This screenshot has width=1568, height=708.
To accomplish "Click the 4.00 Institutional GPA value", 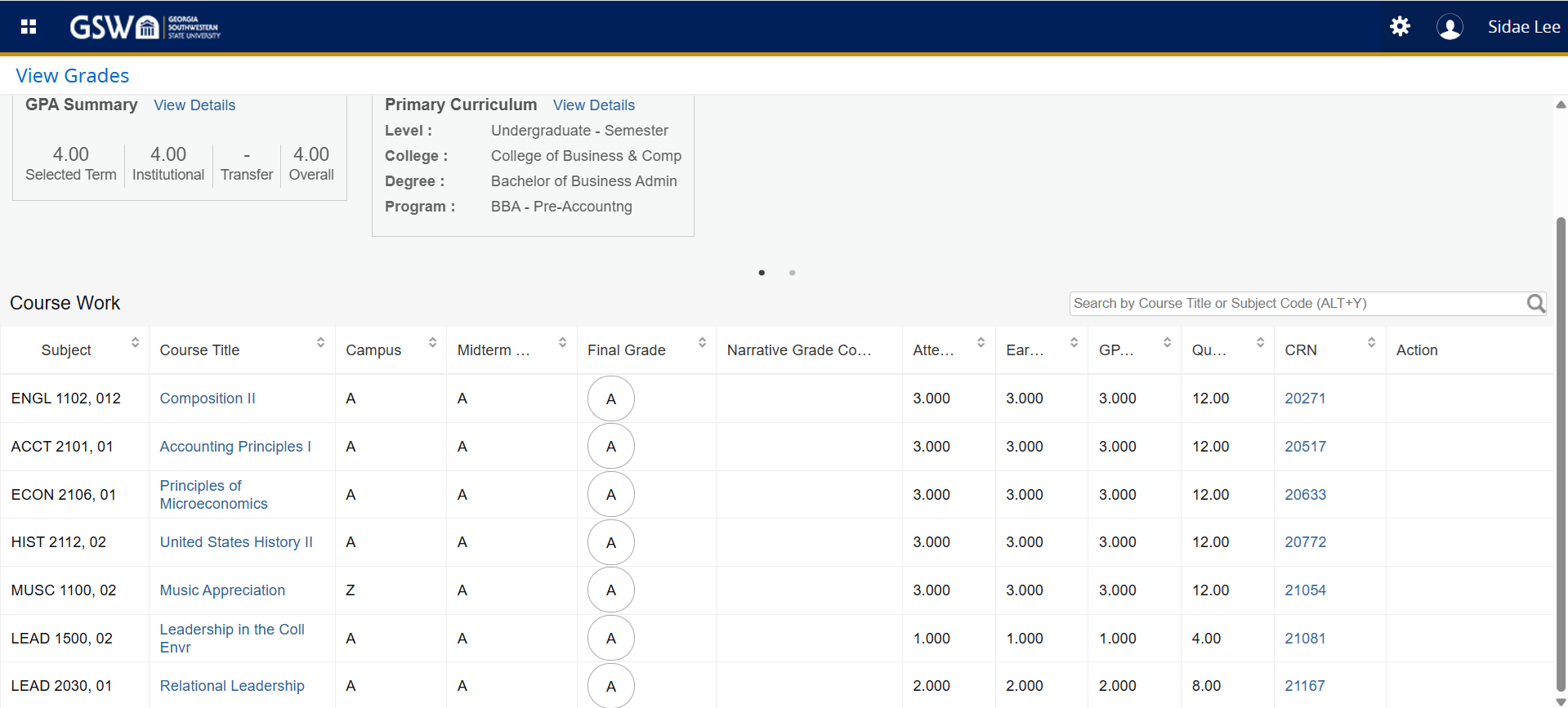I will (x=168, y=154).
